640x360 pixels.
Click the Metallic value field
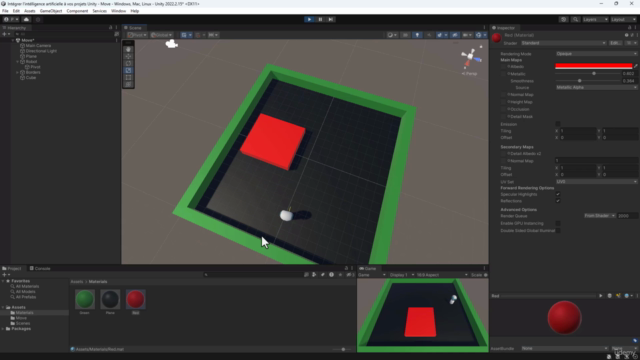point(629,73)
